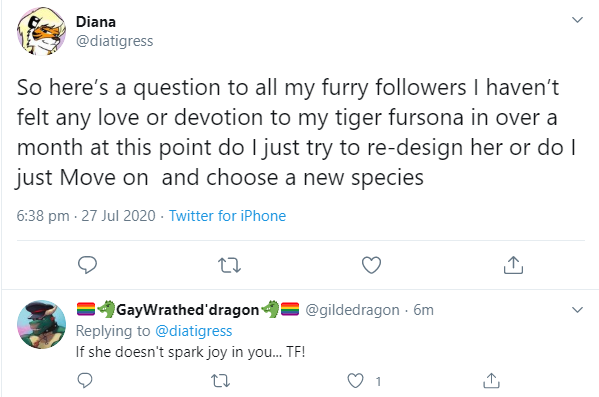View GayWrathed'dragon's avatar
Viewport: 599px width, 397px height.
coord(41,324)
